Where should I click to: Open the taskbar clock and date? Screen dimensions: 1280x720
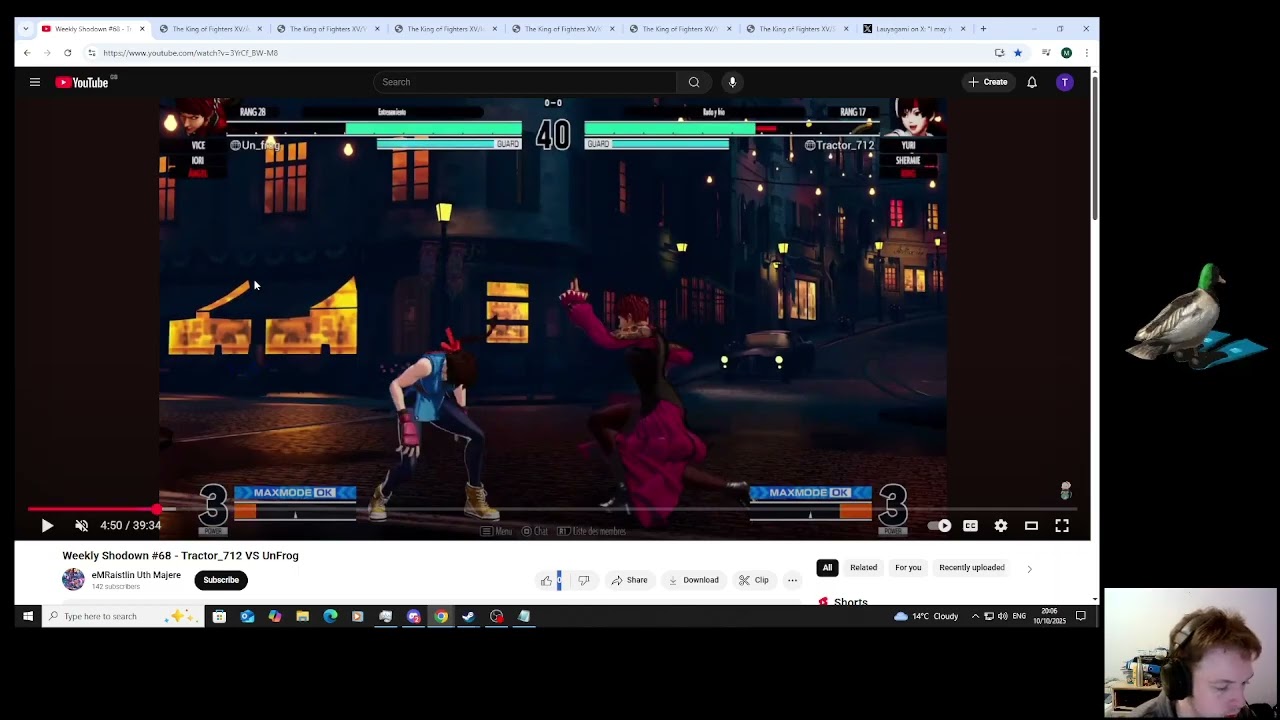point(1050,616)
